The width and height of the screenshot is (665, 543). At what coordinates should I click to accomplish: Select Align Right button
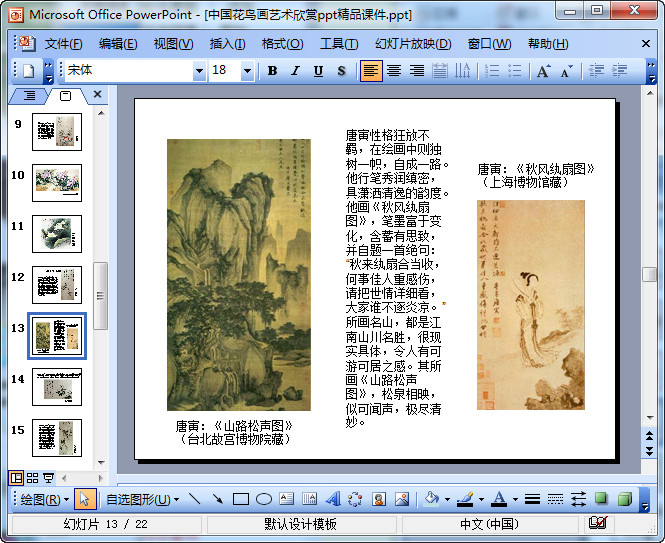tap(417, 71)
